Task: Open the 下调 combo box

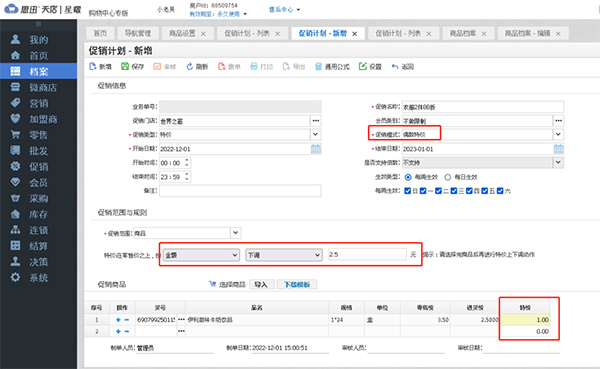Action: pyautogui.click(x=283, y=255)
